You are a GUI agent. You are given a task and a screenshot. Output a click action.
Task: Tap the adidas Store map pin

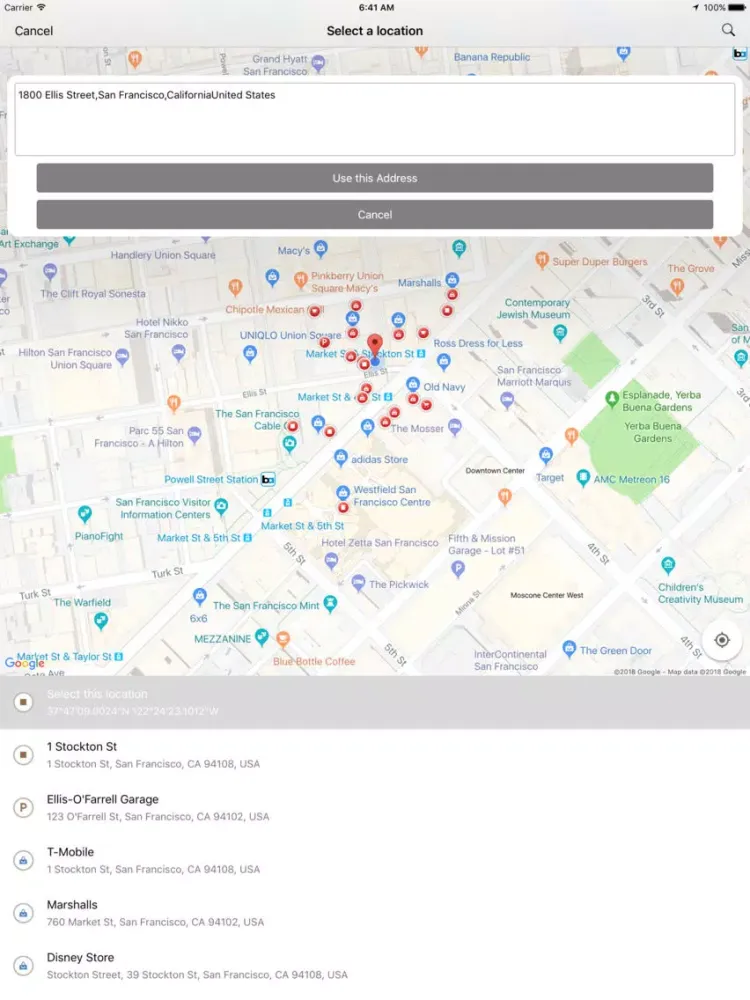(x=341, y=457)
